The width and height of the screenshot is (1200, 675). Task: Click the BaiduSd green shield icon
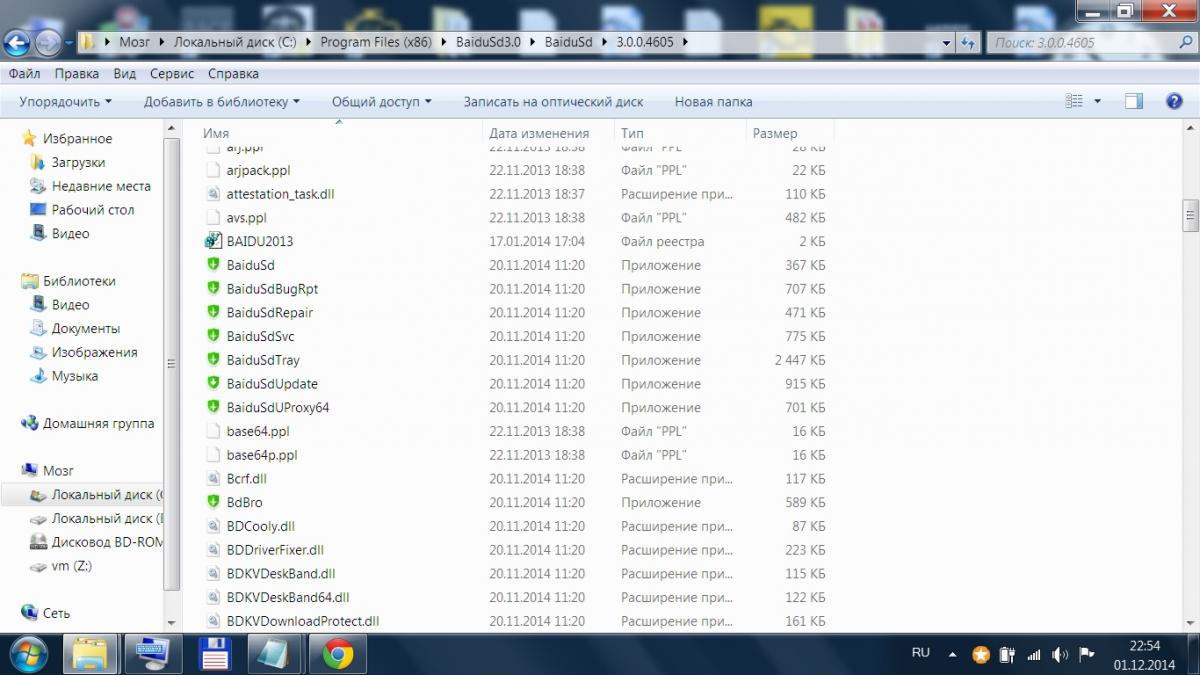click(x=212, y=265)
